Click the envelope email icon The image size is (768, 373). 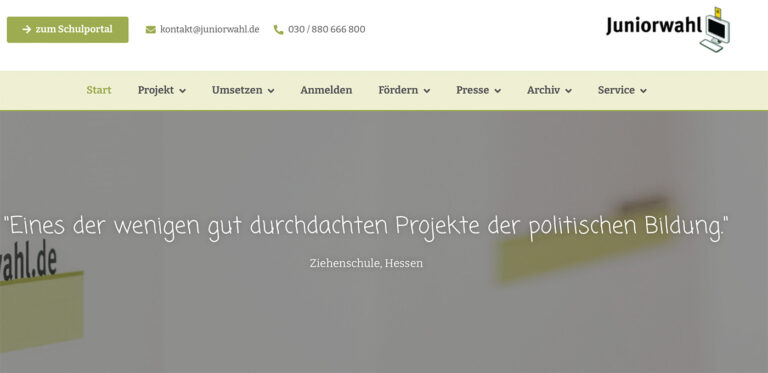coord(150,30)
